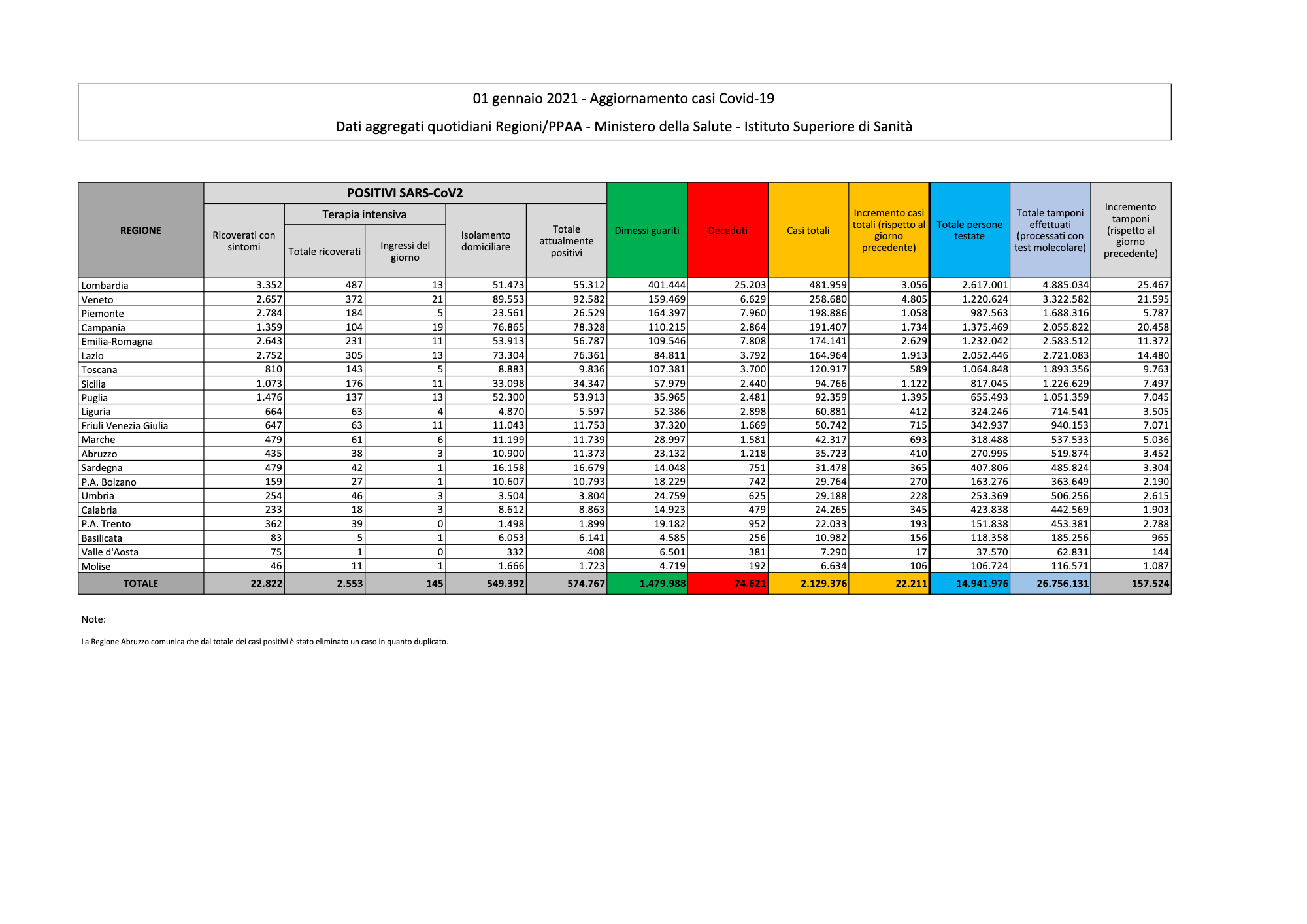Select the Molise region row label
The image size is (1307, 924).
96,567
